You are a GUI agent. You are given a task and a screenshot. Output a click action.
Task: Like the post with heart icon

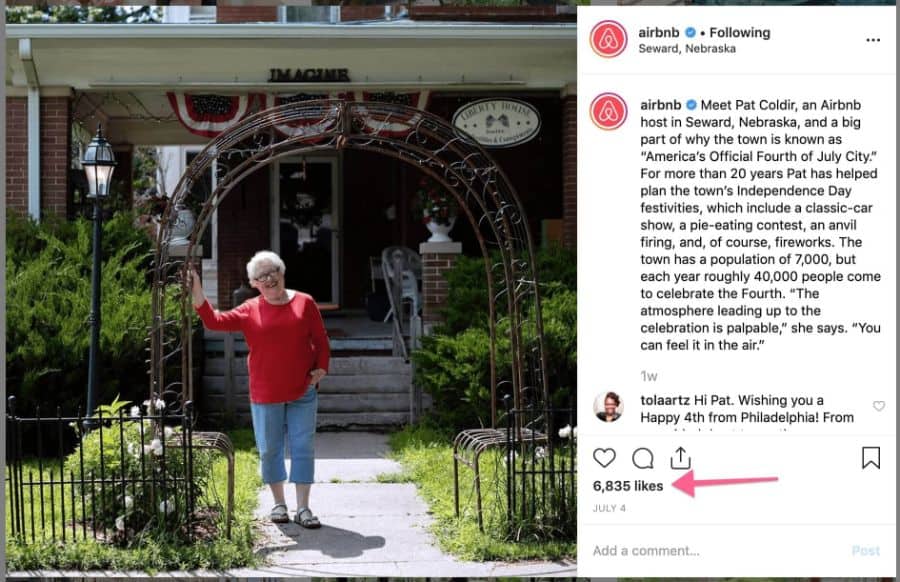604,457
